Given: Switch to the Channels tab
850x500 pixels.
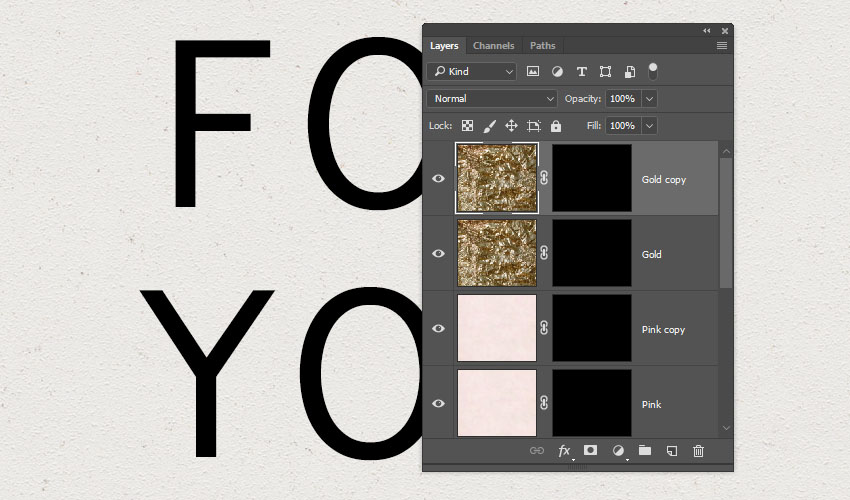Looking at the screenshot, I should tap(493, 46).
